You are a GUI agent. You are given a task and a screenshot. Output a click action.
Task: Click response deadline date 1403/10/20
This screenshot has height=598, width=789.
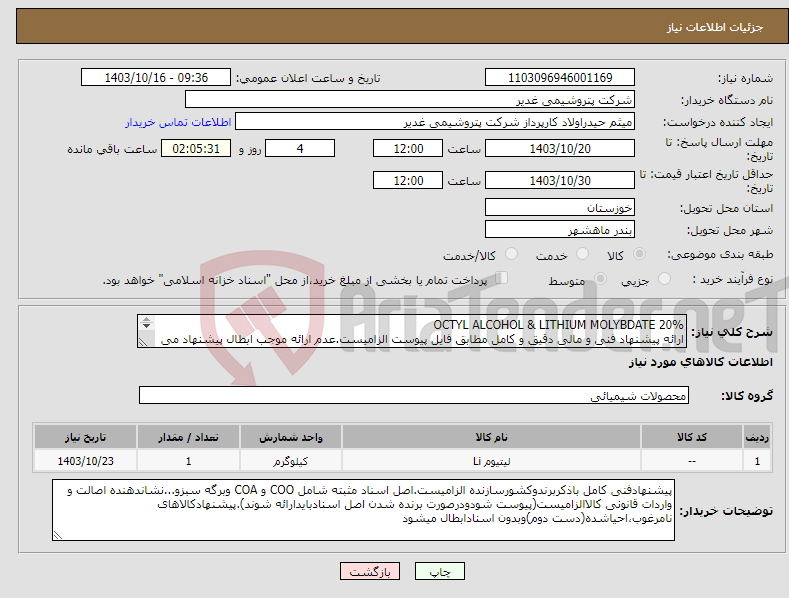pyautogui.click(x=560, y=148)
